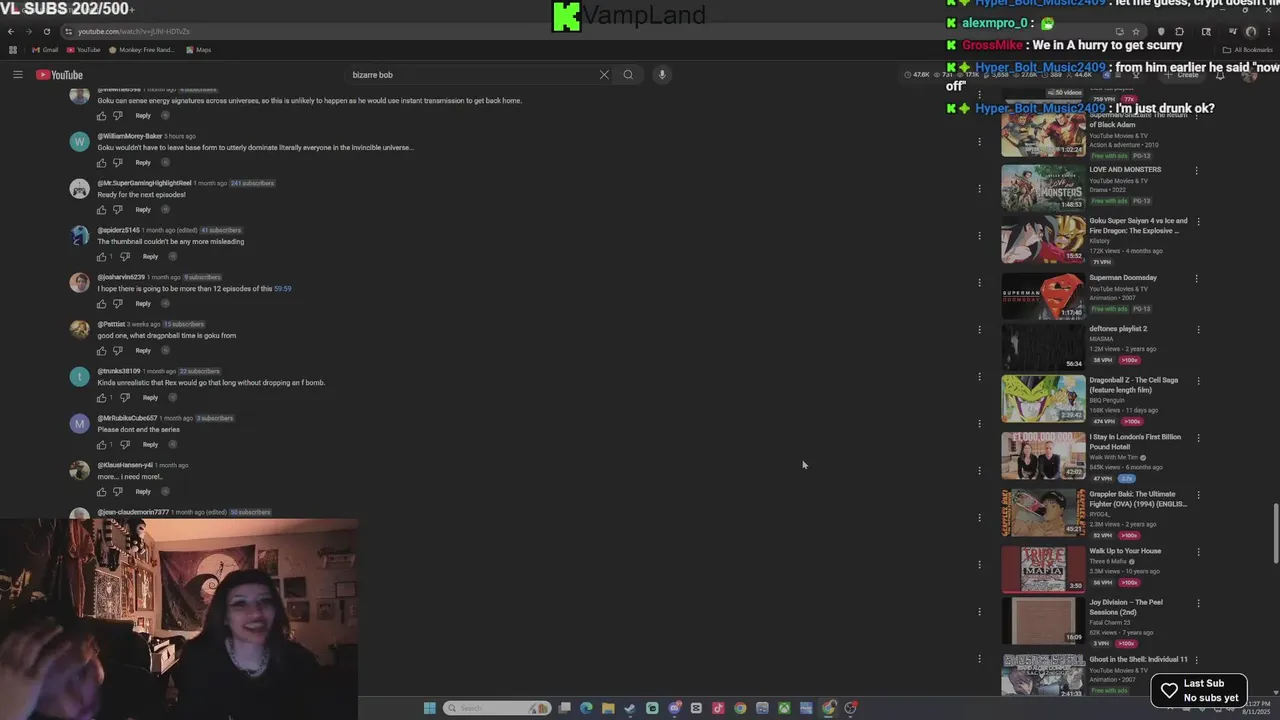The image size is (1280, 720).
Task: Start voice search with the microphone
Action: pos(661,75)
